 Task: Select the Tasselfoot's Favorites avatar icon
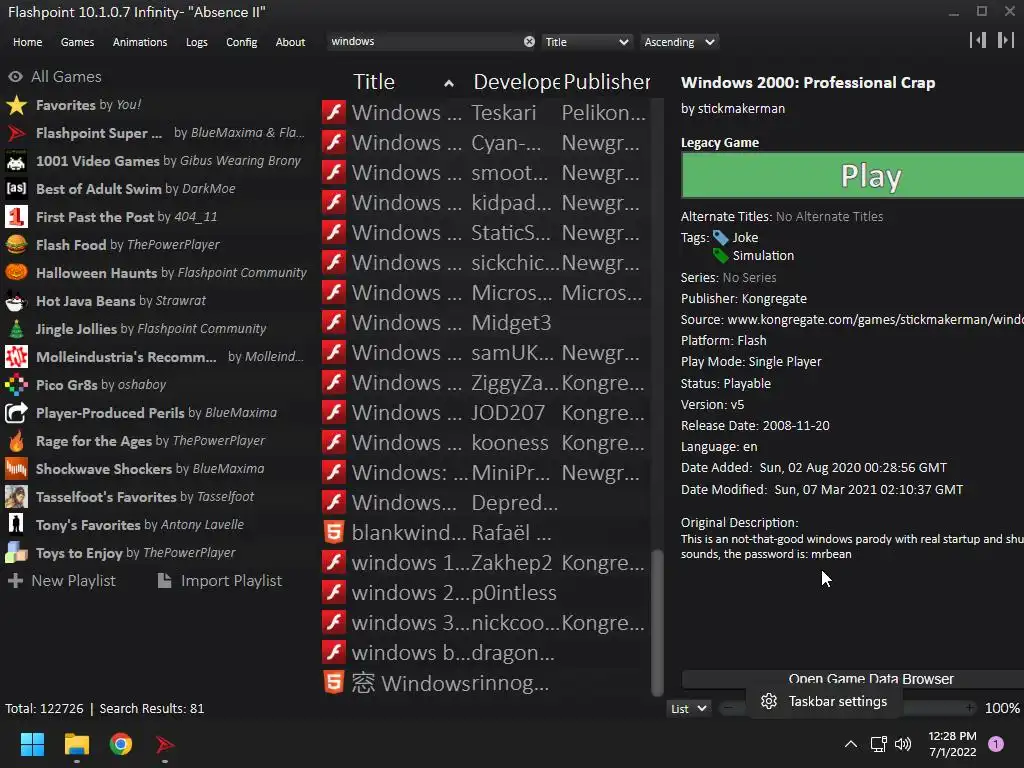click(x=16, y=497)
